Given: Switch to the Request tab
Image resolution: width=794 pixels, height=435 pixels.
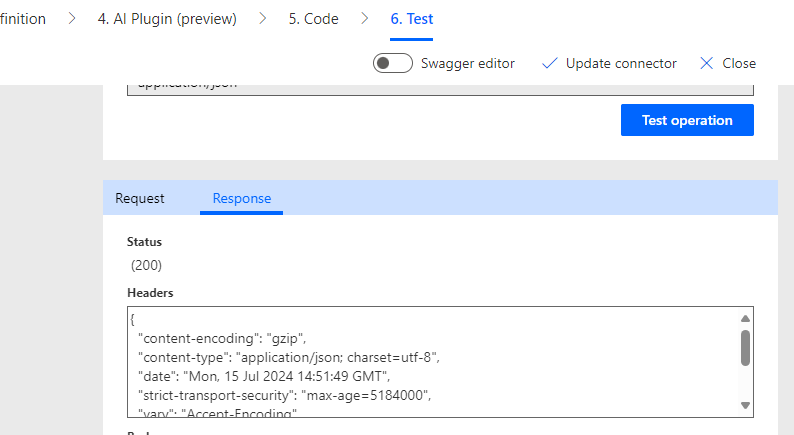Looking at the screenshot, I should click(140, 198).
